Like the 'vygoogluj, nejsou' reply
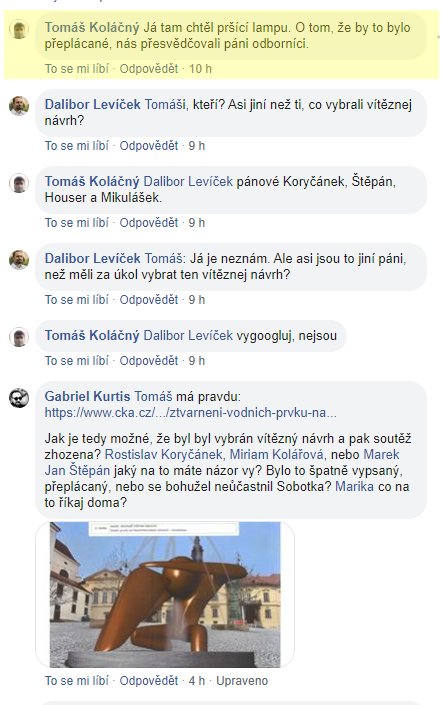 pos(76,361)
